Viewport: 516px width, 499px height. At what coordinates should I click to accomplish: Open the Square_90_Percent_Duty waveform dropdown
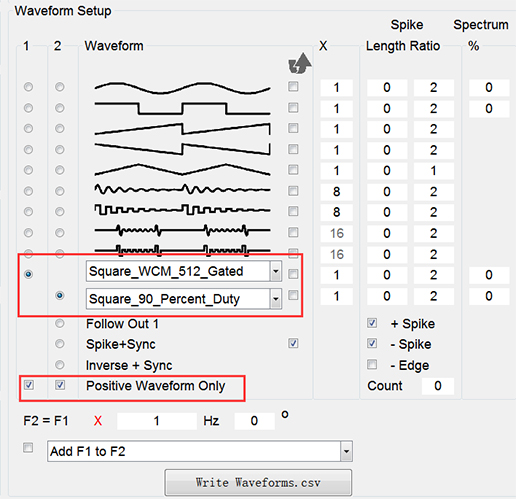click(276, 299)
